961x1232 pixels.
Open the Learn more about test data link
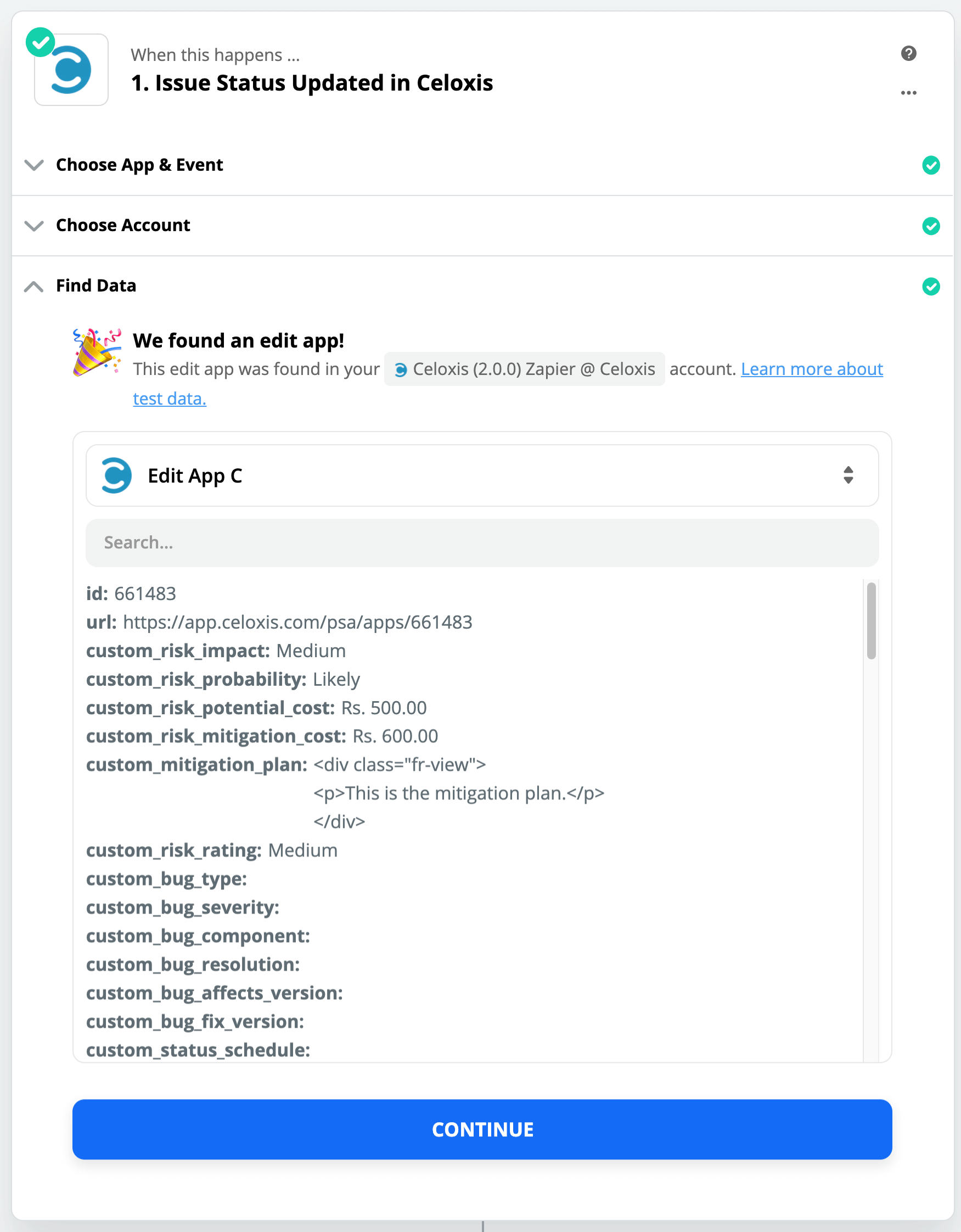(x=811, y=369)
